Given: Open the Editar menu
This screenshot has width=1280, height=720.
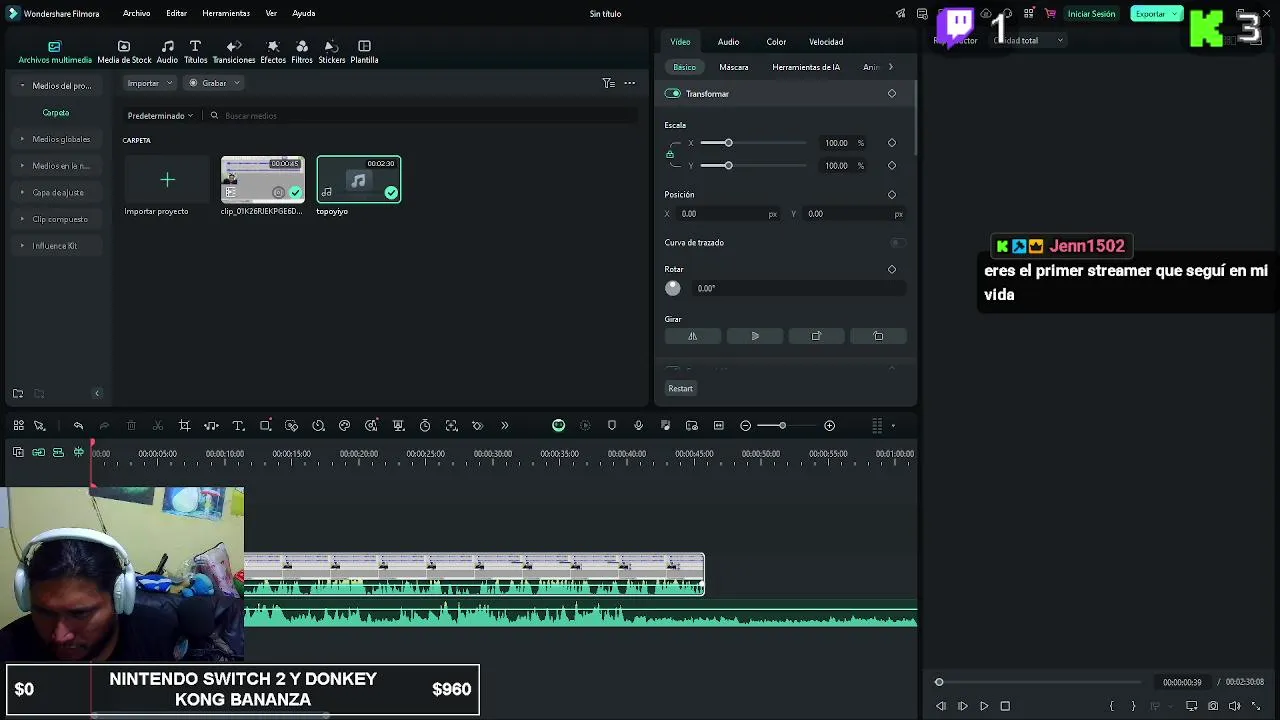Looking at the screenshot, I should tap(176, 13).
